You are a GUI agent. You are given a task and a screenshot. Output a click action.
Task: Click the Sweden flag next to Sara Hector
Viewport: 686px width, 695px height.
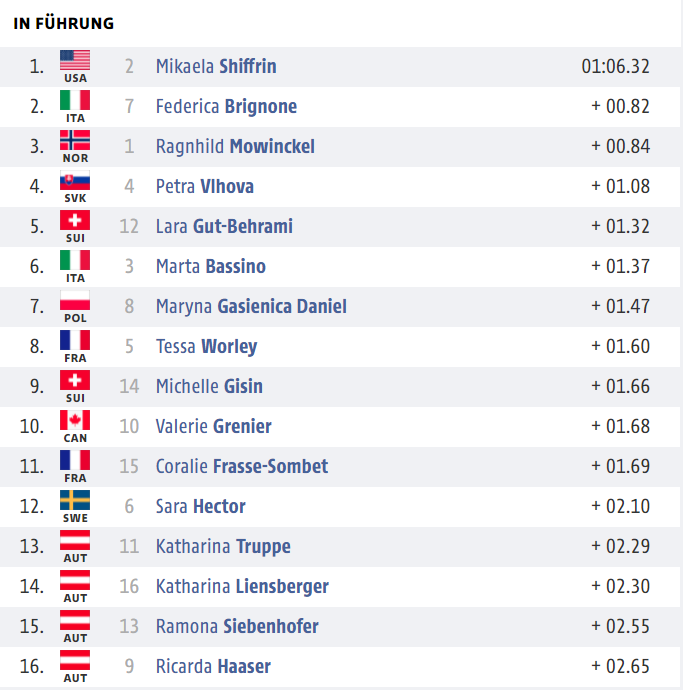tap(75, 500)
